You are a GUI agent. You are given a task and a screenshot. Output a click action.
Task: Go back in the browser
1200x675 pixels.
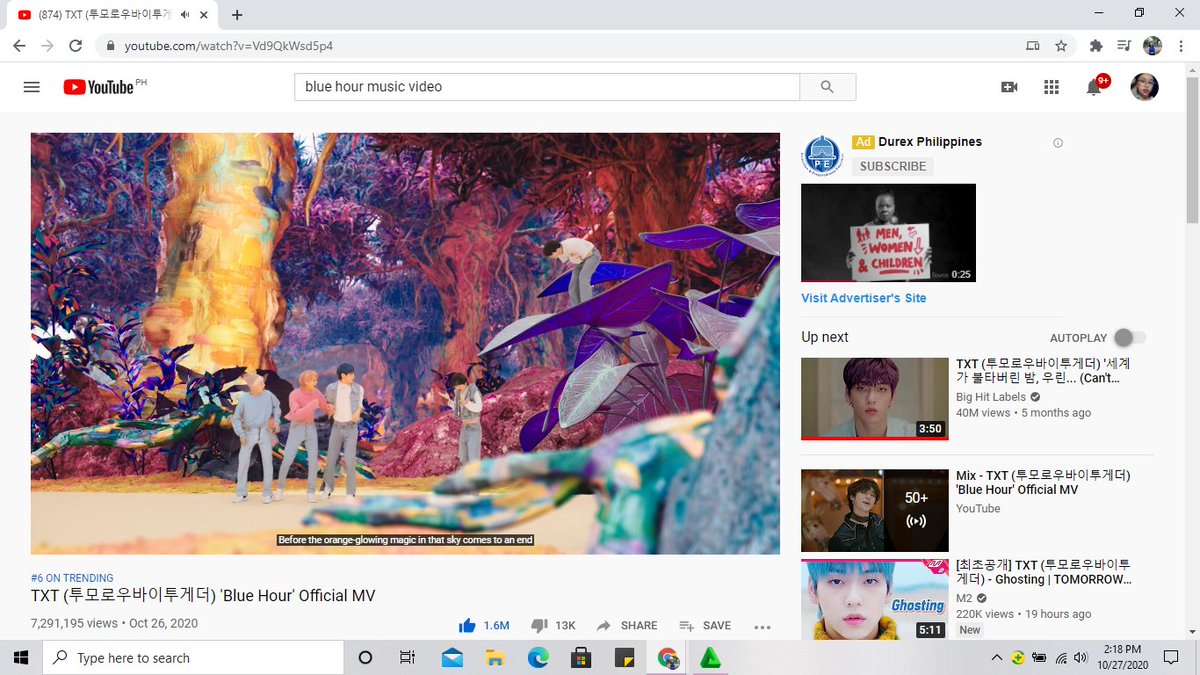pyautogui.click(x=20, y=46)
